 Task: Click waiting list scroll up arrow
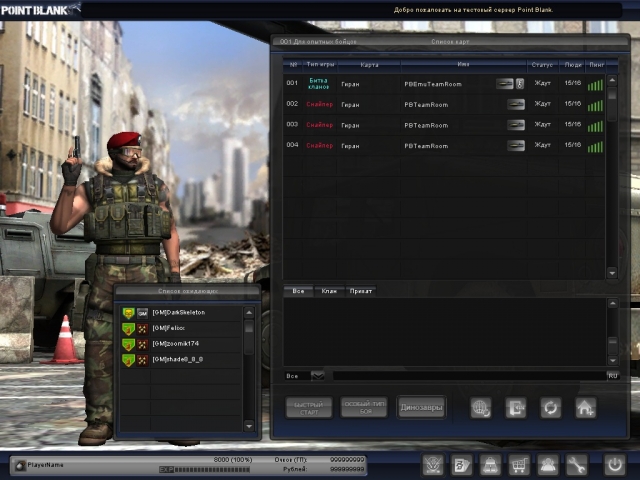coord(249,313)
